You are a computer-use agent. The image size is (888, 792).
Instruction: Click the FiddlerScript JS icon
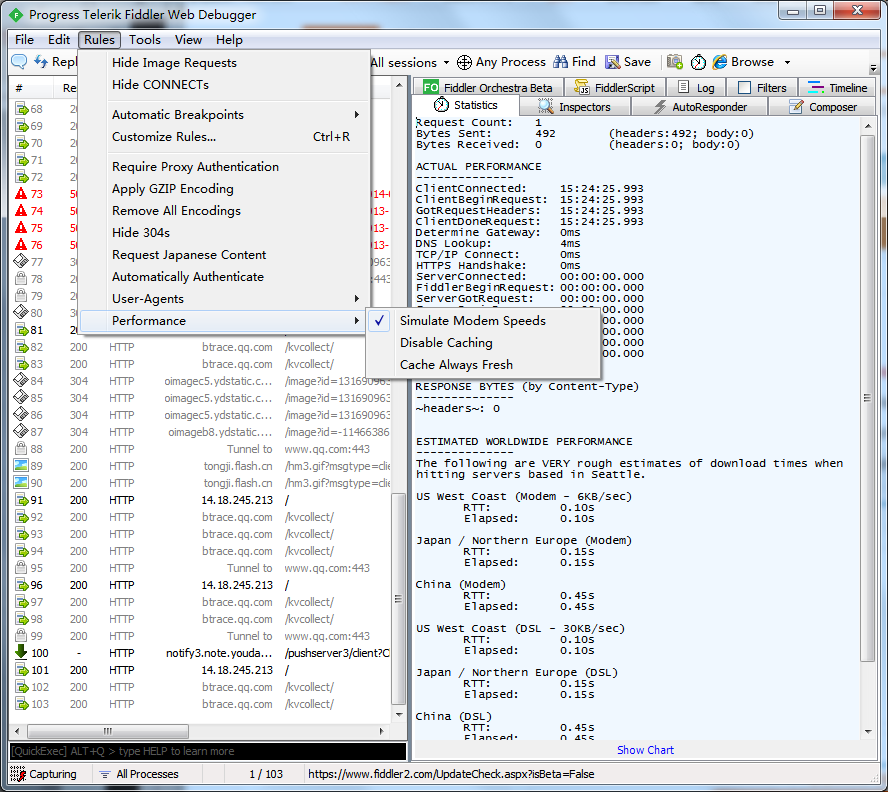(x=582, y=87)
